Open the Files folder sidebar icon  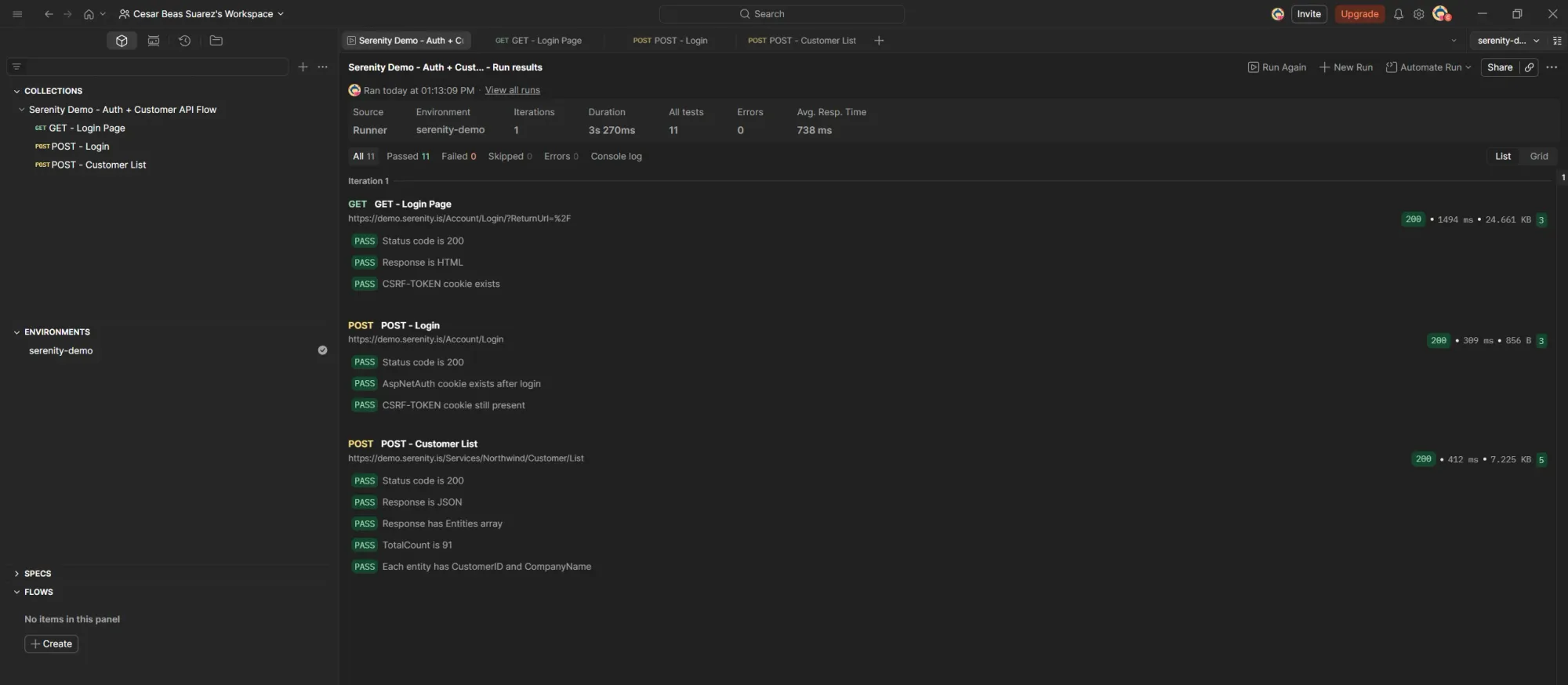pos(216,41)
